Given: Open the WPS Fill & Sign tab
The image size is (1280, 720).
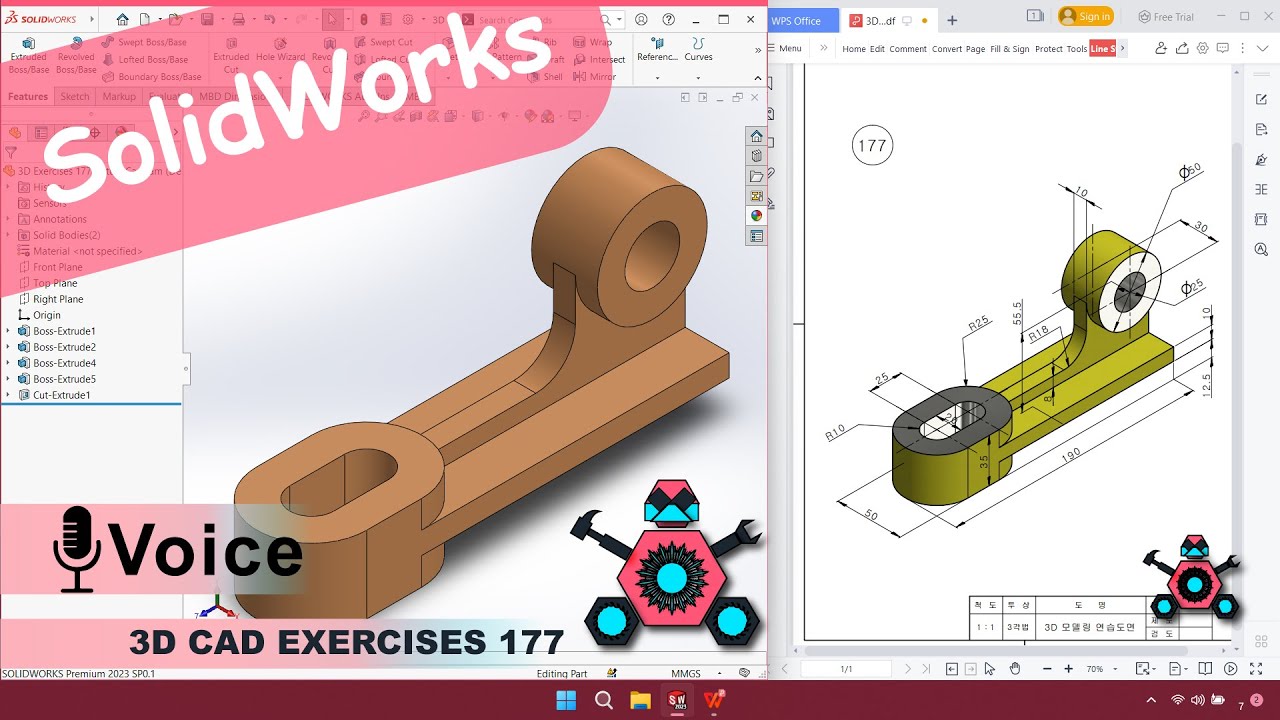Looking at the screenshot, I should 1009,48.
